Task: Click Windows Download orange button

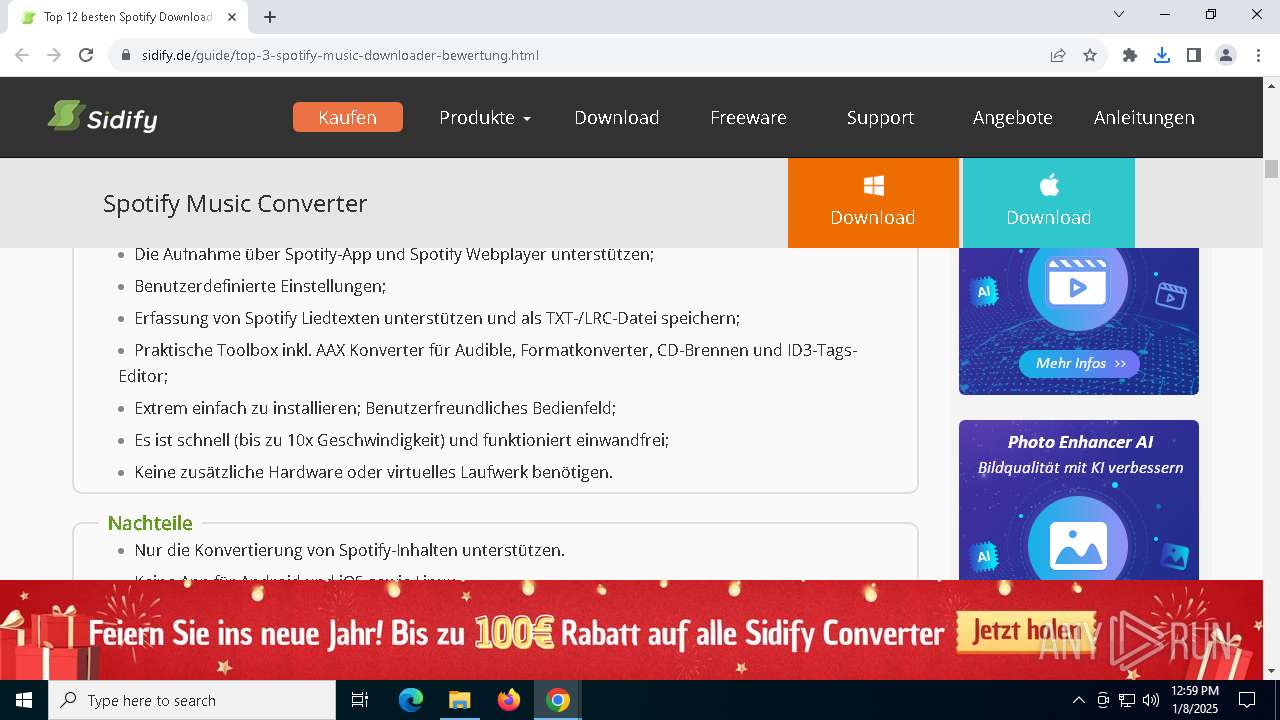Action: pyautogui.click(x=873, y=202)
